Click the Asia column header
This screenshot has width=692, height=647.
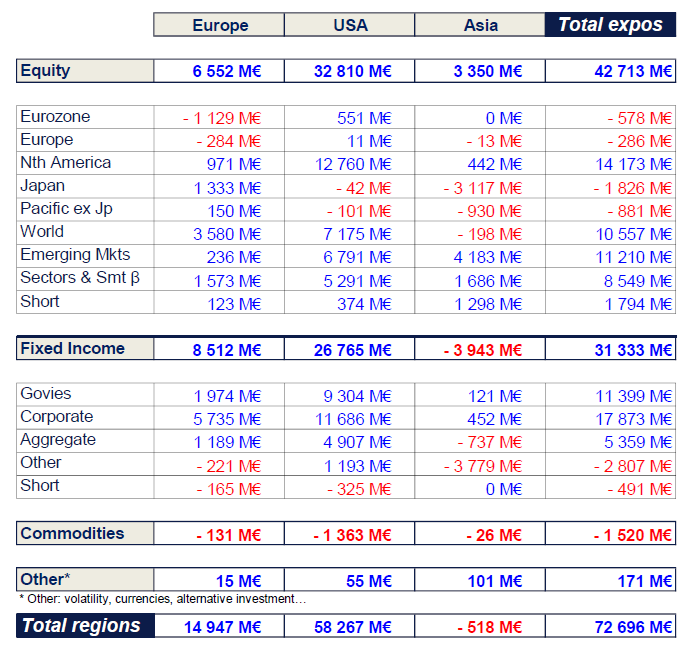479,25
